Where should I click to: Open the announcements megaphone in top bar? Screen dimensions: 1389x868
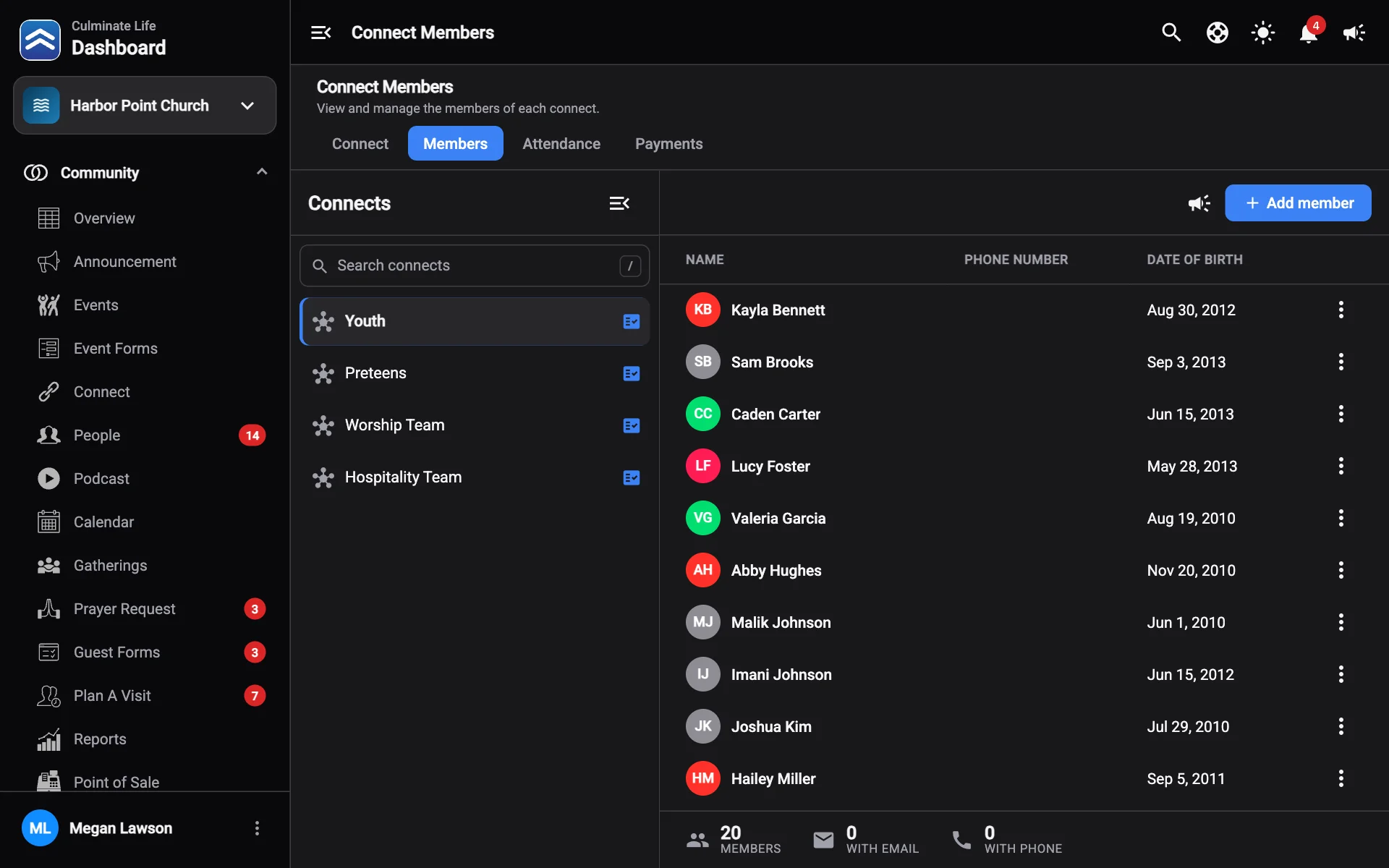click(x=1354, y=33)
